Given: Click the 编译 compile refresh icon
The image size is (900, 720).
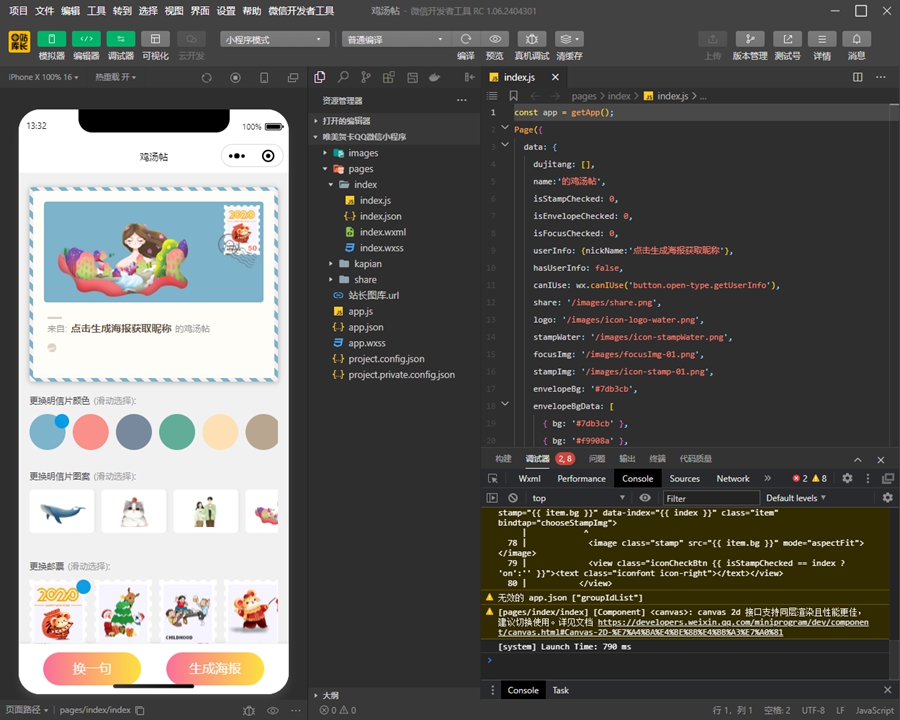Looking at the screenshot, I should coord(466,39).
